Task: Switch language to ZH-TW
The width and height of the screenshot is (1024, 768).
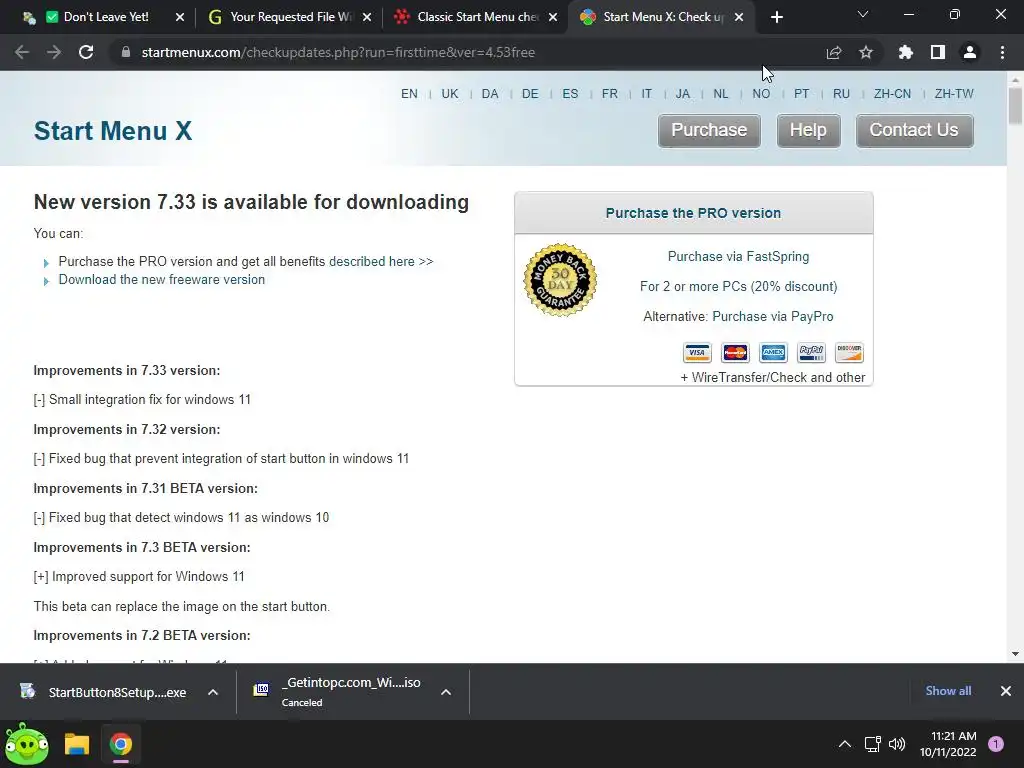Action: (954, 93)
